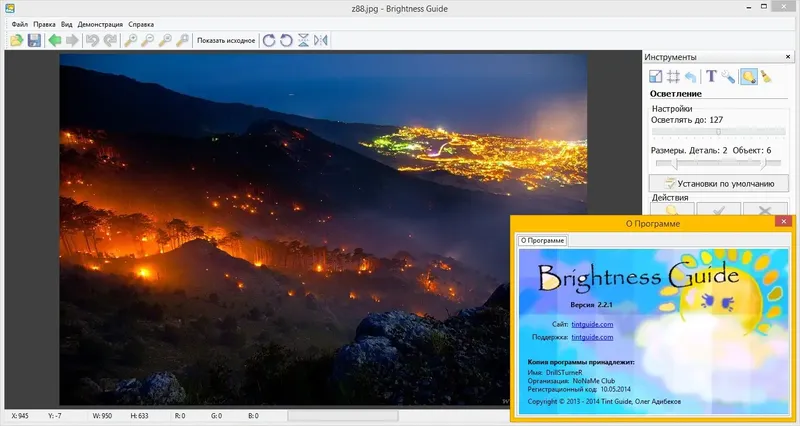This screenshot has height=426, width=800.
Task: Click the light bulb button under Действия
Action: pos(672,209)
